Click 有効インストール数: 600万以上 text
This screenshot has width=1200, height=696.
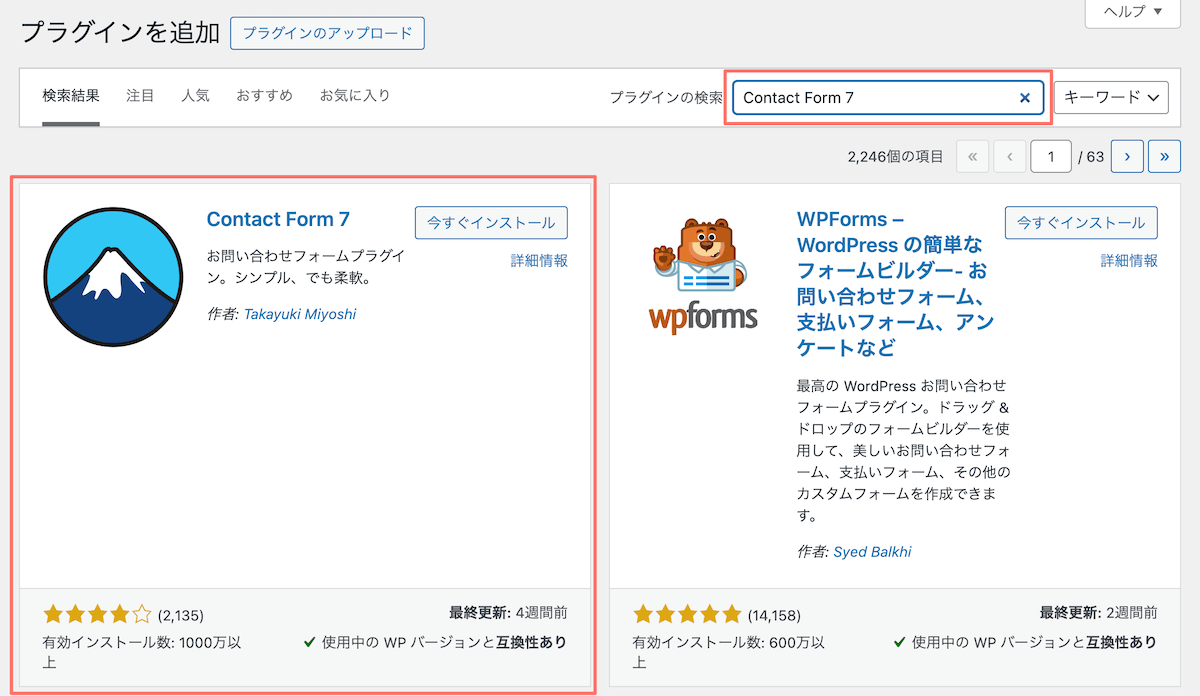click(x=728, y=652)
